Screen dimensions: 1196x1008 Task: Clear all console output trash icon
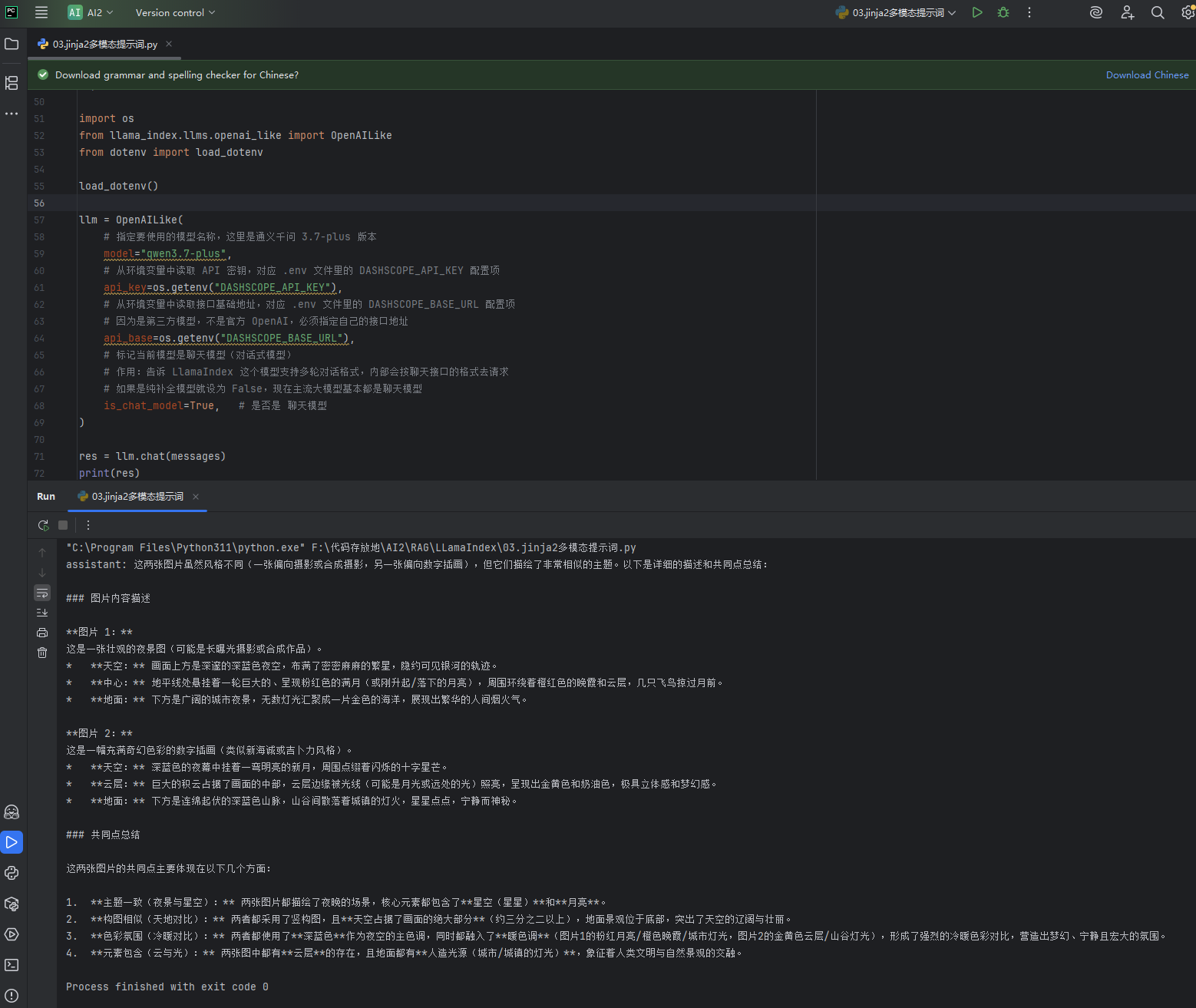tap(42, 653)
